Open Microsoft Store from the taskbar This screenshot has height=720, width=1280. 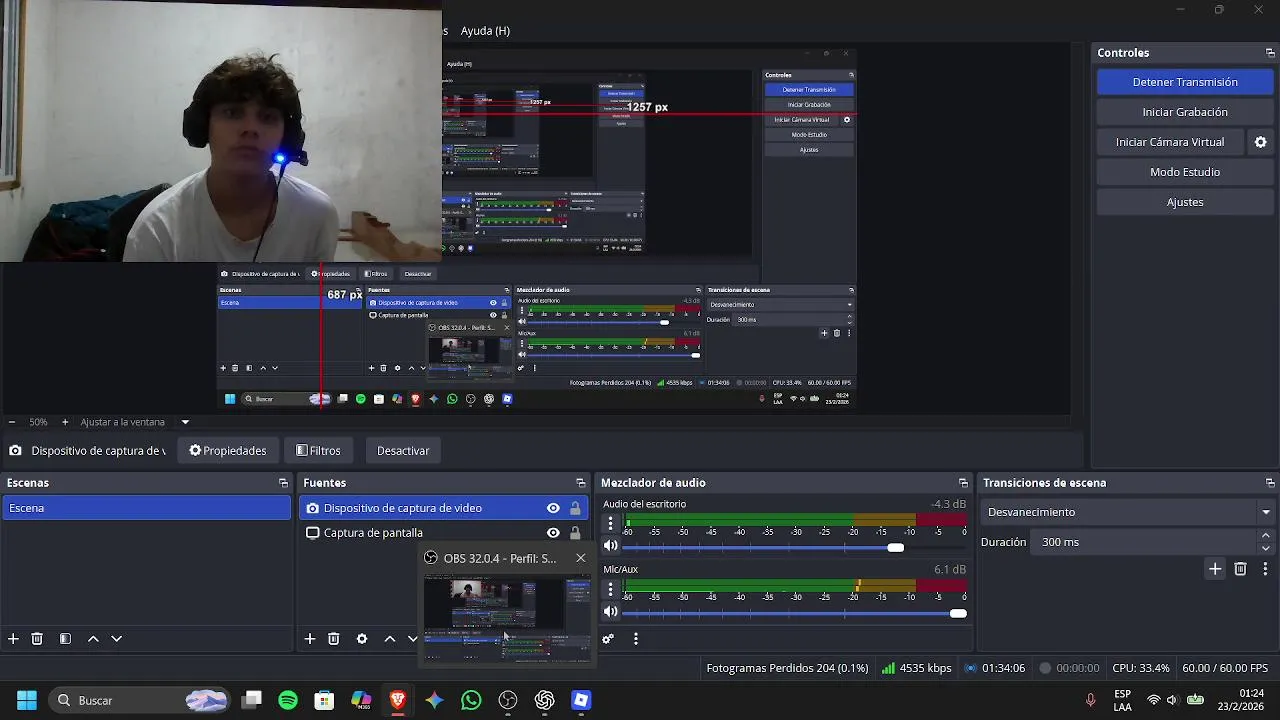point(324,700)
